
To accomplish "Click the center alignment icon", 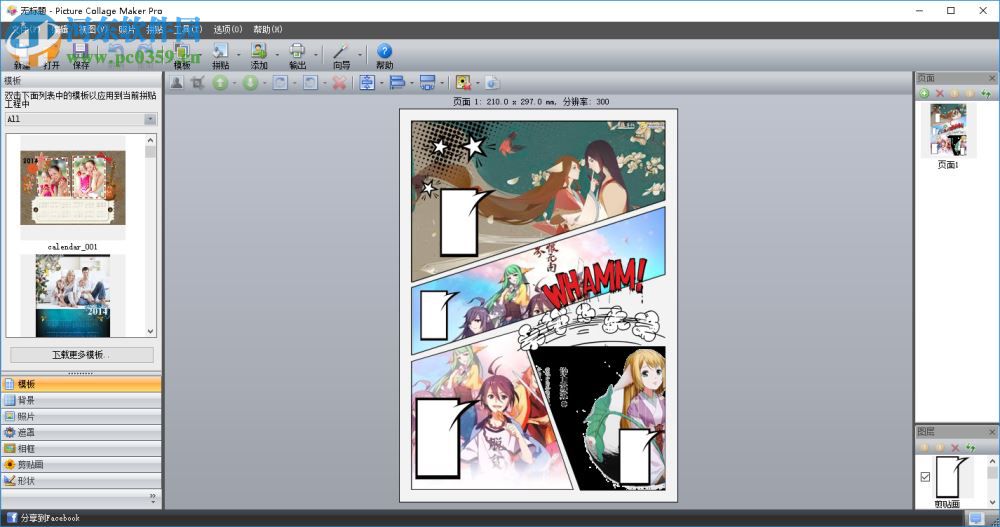I will tap(367, 82).
